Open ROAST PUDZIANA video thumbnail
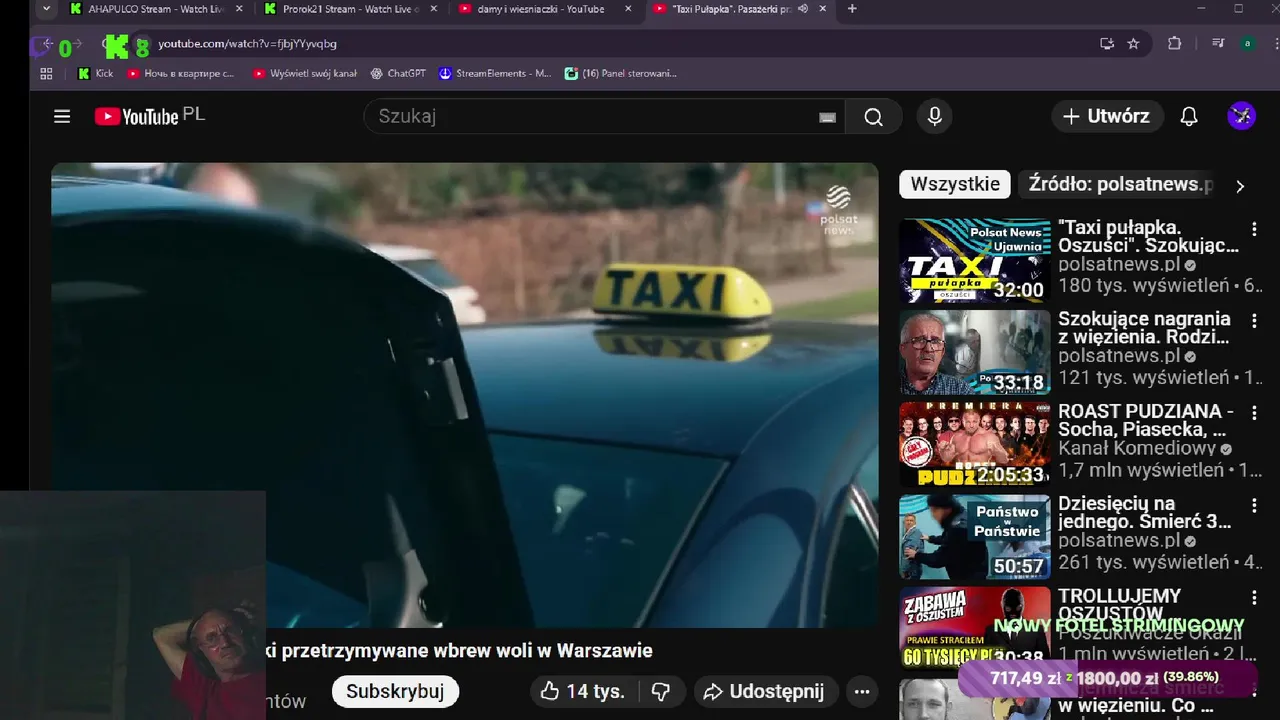Screen dimensions: 1280x720 974,445
